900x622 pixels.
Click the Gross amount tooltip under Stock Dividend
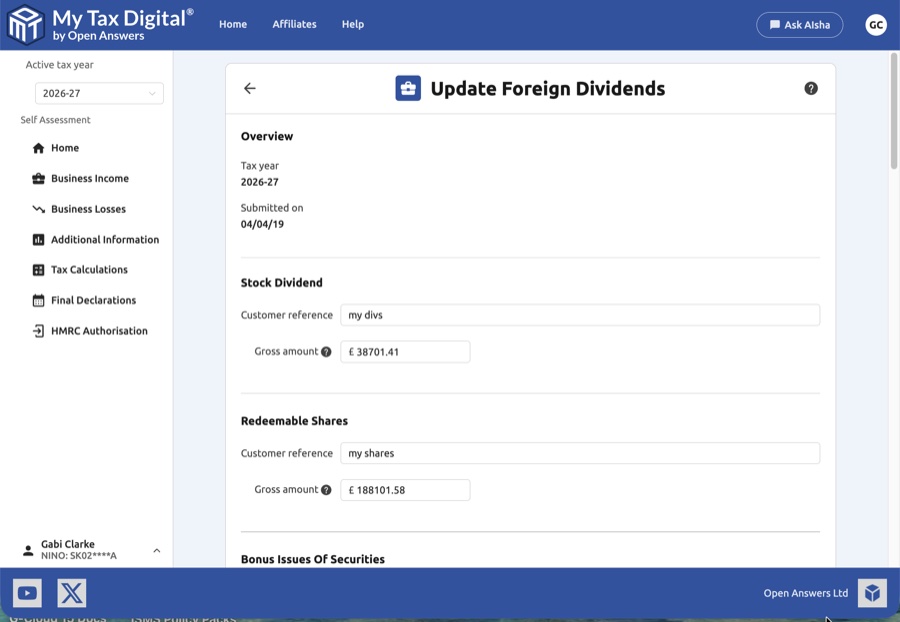pos(328,351)
